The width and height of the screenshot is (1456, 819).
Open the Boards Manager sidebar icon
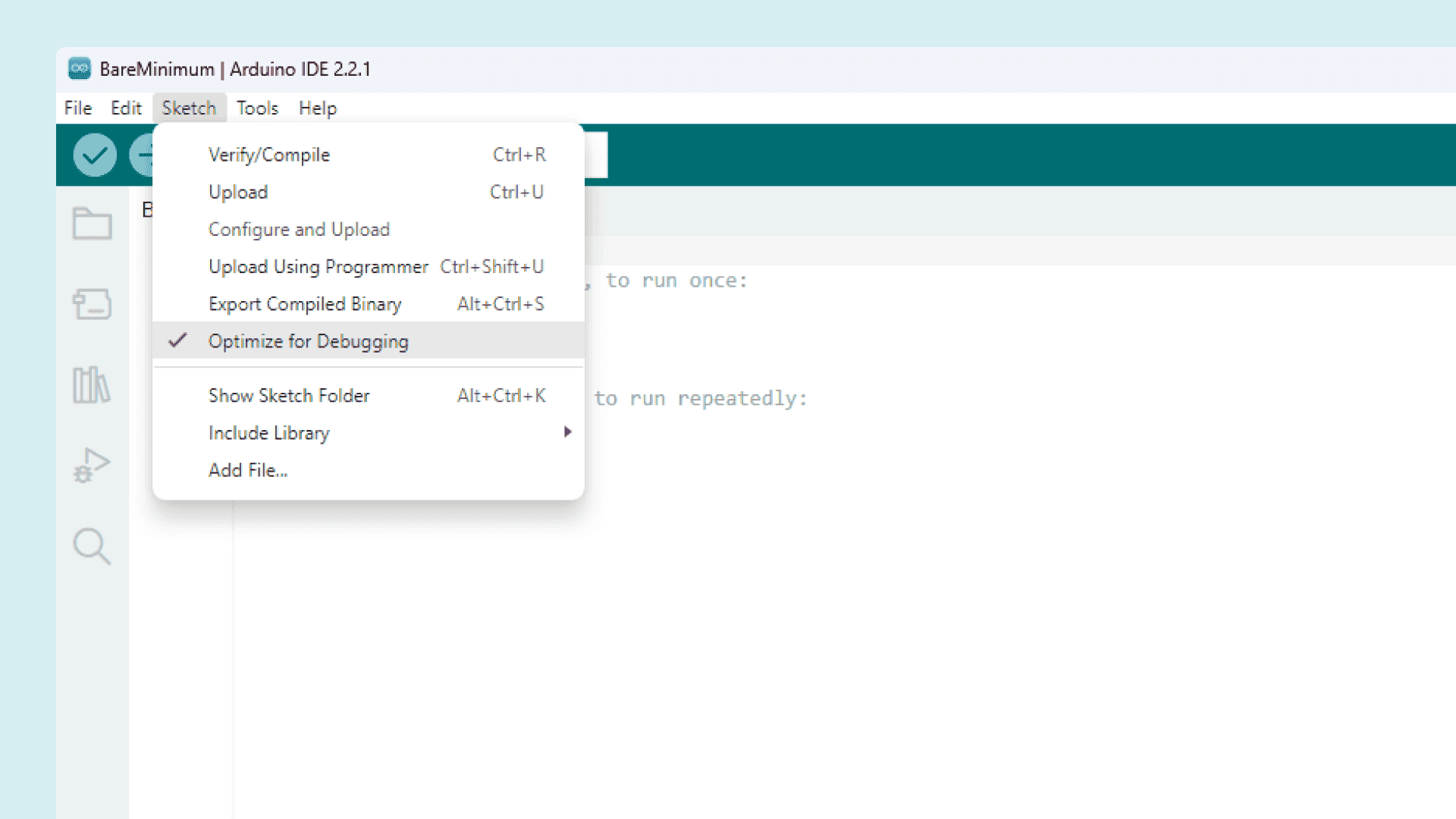(92, 304)
